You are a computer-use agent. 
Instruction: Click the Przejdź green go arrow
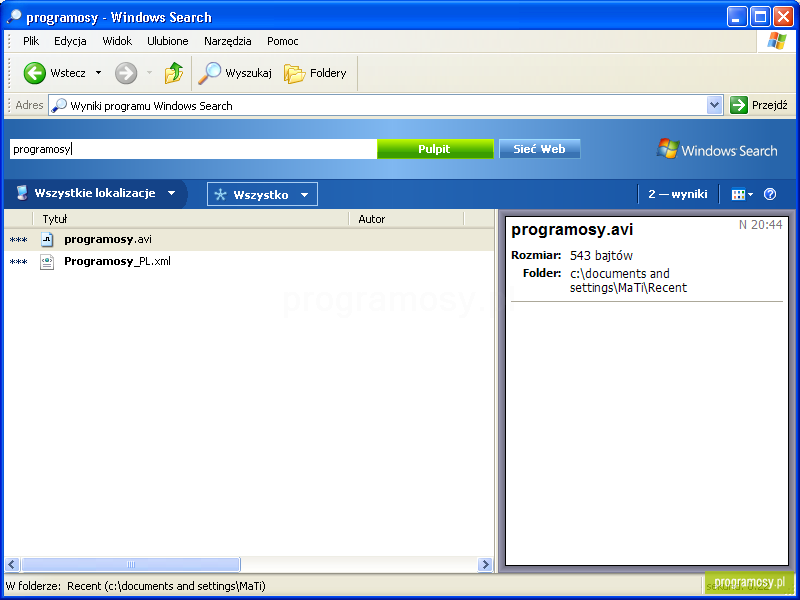738,105
